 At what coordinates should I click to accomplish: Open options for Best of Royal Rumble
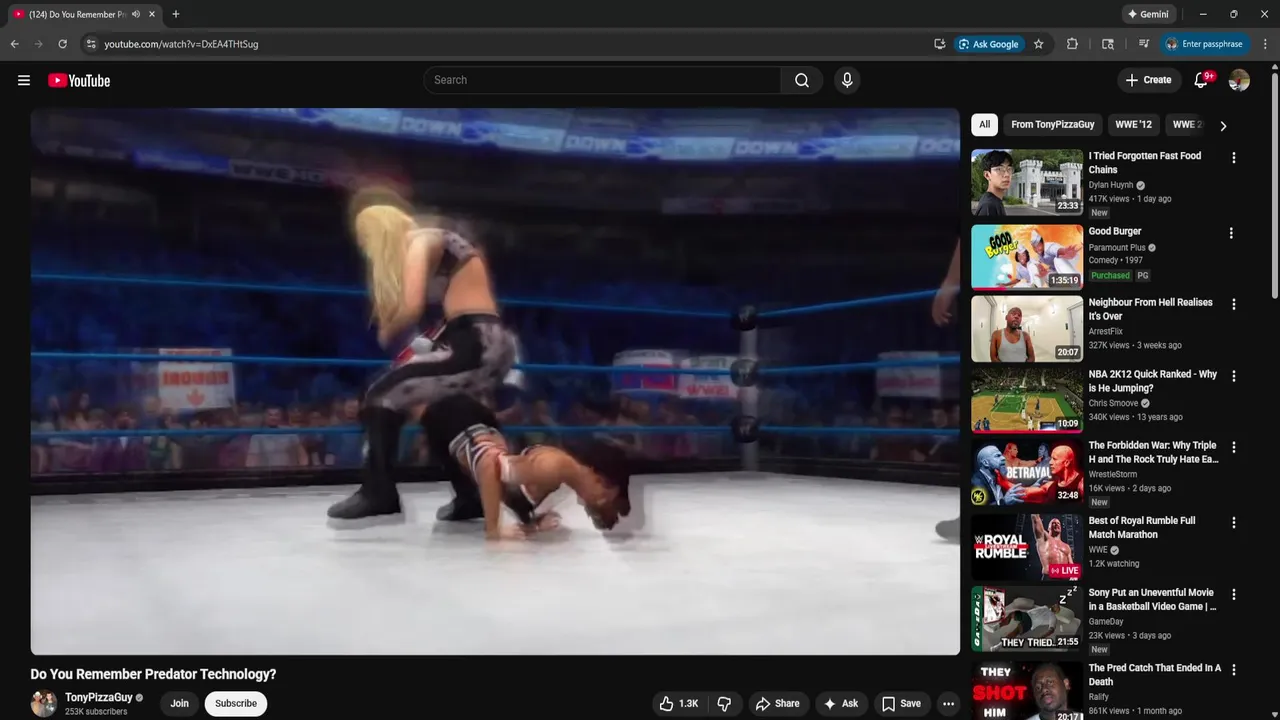(x=1233, y=522)
